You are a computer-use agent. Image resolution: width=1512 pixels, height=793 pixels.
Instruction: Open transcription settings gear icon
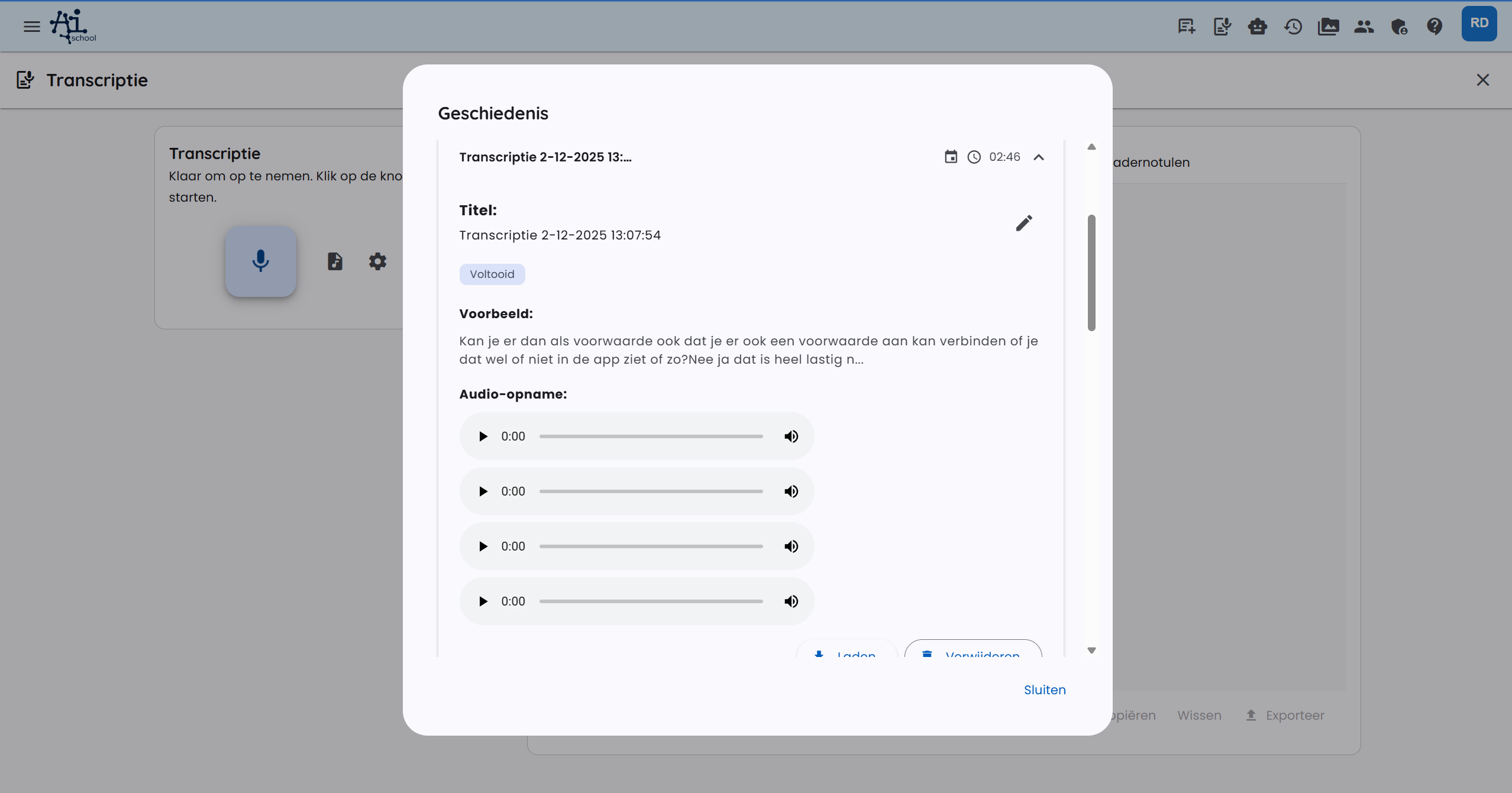coord(377,261)
